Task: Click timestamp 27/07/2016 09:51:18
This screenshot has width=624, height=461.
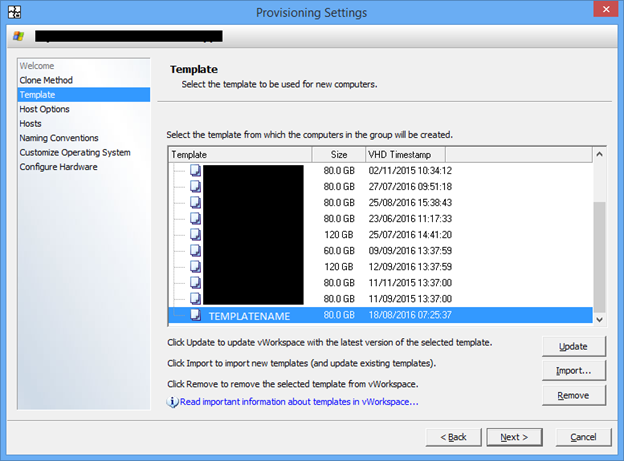Action: (x=410, y=186)
